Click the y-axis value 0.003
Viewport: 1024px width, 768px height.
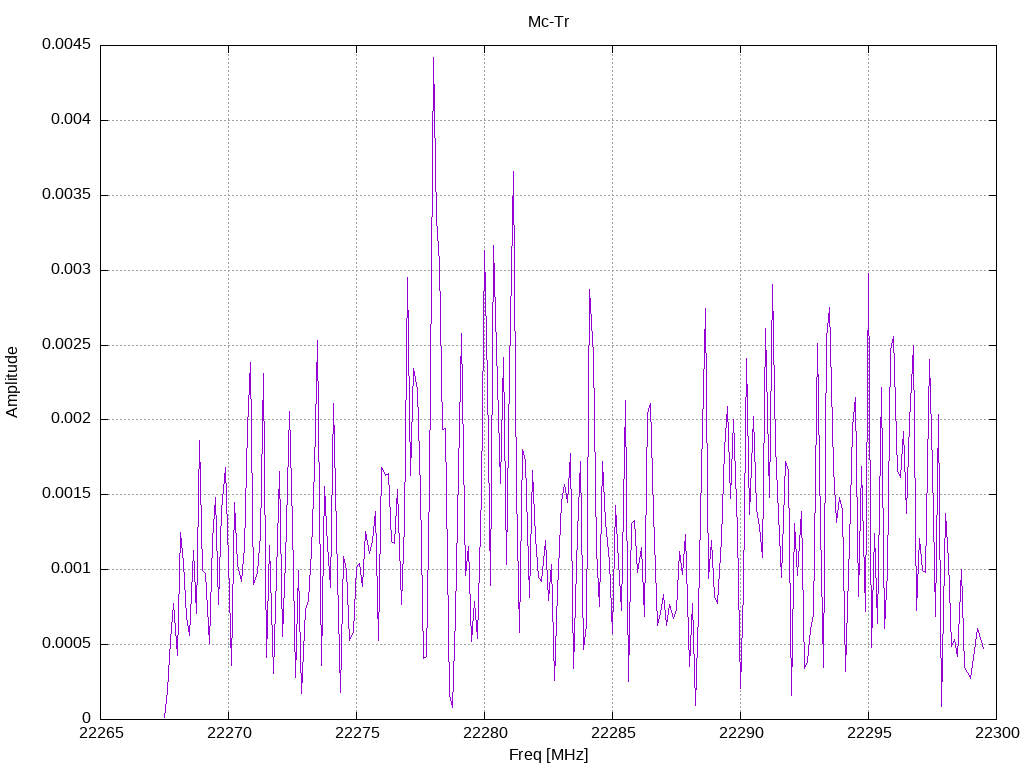click(x=71, y=270)
